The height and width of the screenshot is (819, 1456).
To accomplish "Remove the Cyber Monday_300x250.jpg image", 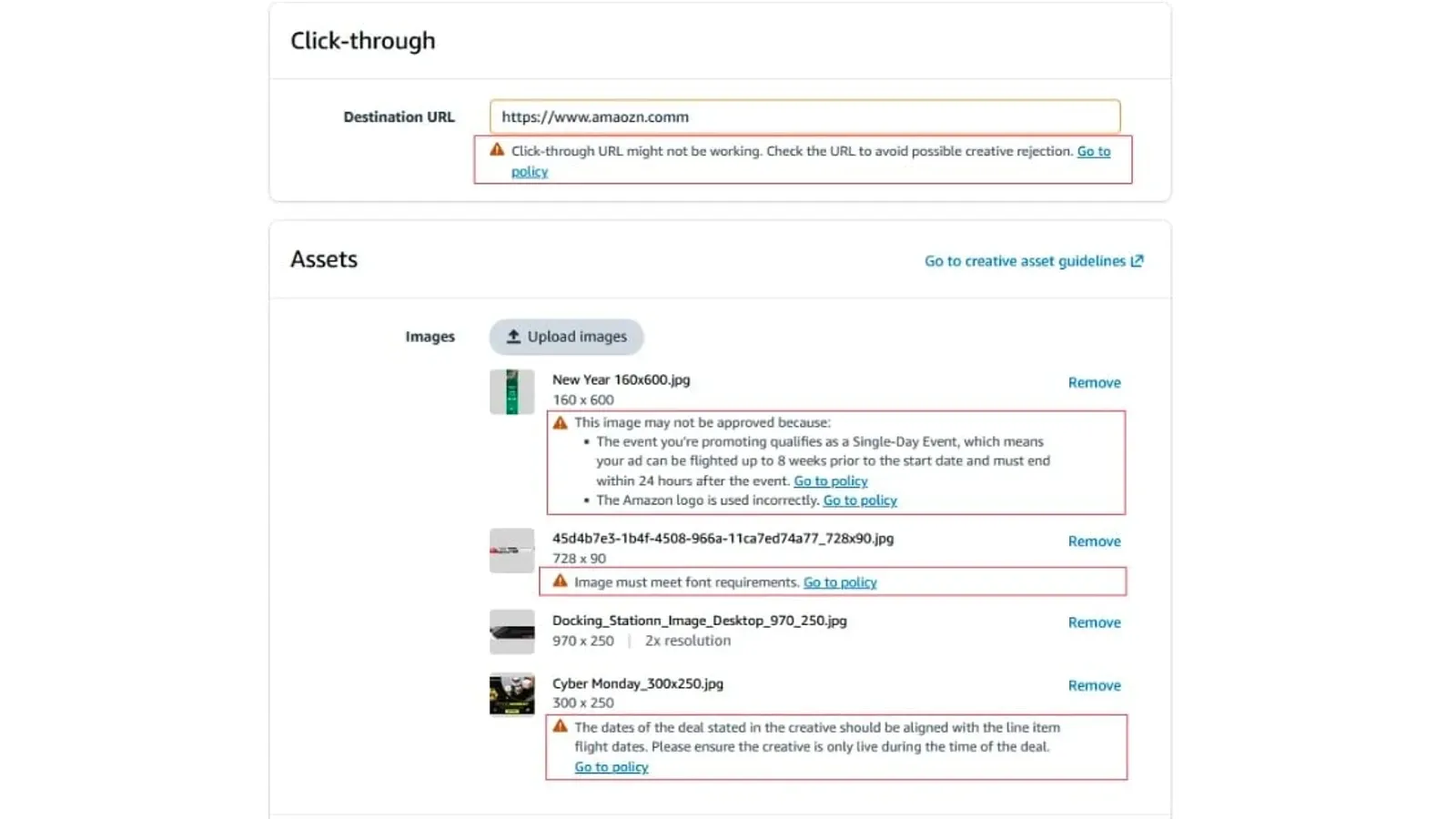I will [x=1094, y=685].
